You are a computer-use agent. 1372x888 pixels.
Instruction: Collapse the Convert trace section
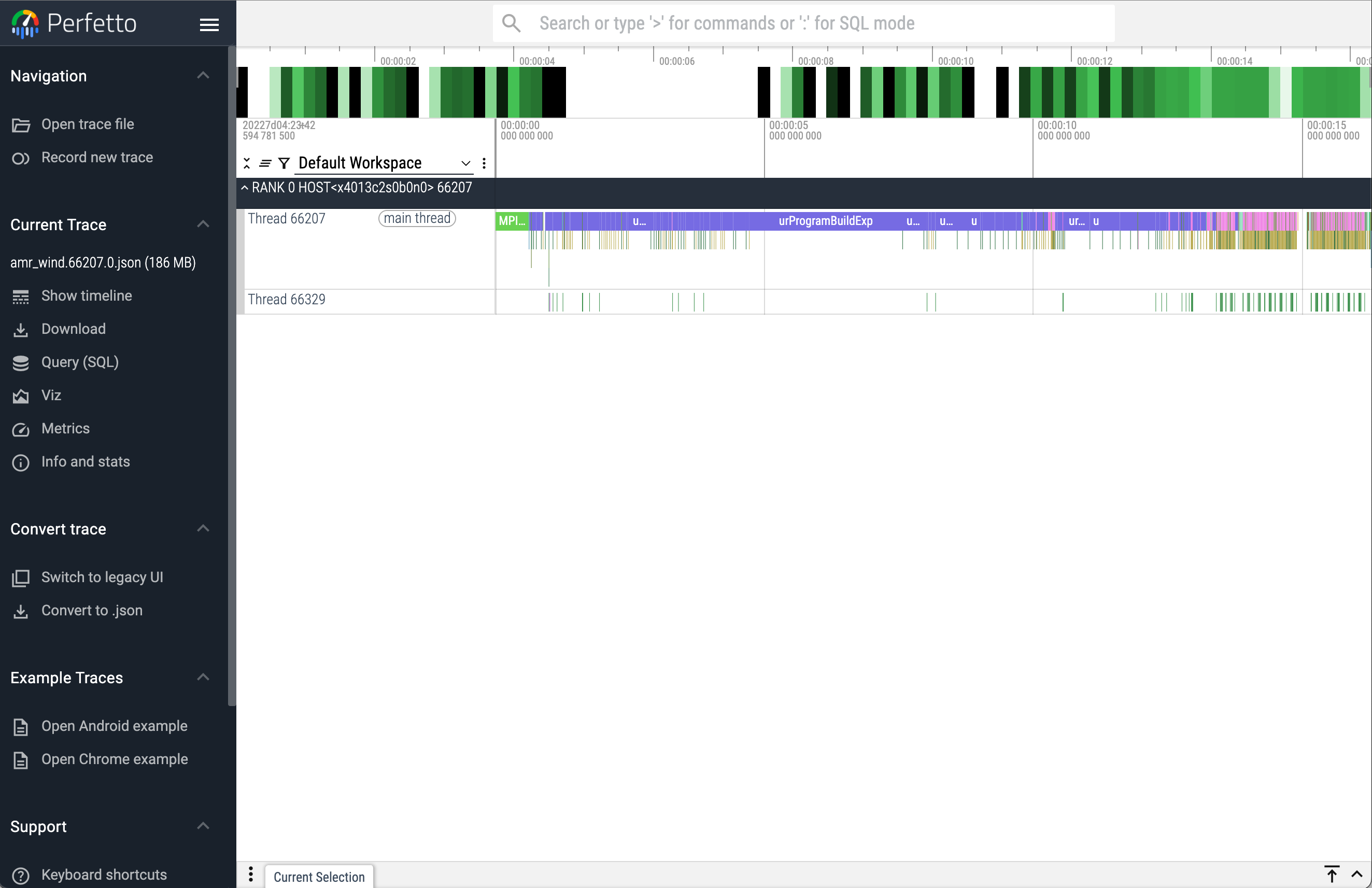pyautogui.click(x=203, y=529)
